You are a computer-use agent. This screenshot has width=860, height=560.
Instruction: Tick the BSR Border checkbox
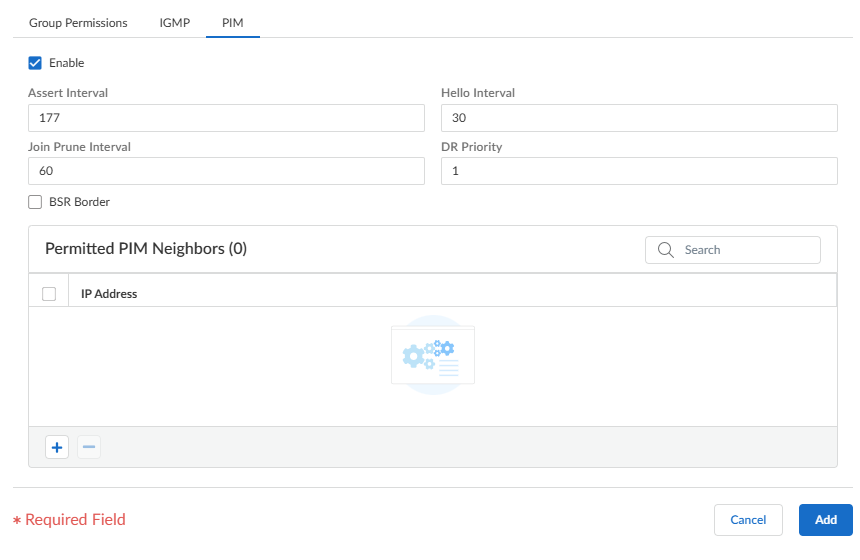pyautogui.click(x=35, y=202)
